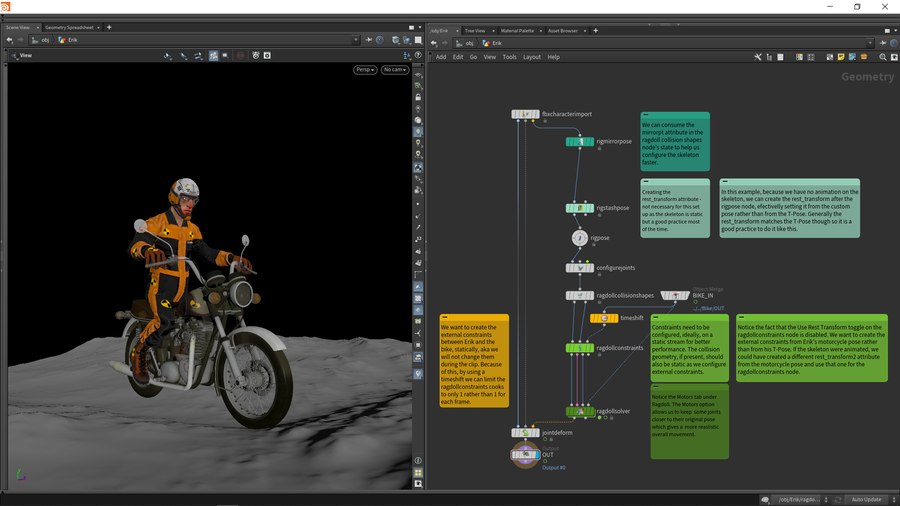Click the Auto Update button
Image resolution: width=900 pixels, height=506 pixels.
click(866, 499)
